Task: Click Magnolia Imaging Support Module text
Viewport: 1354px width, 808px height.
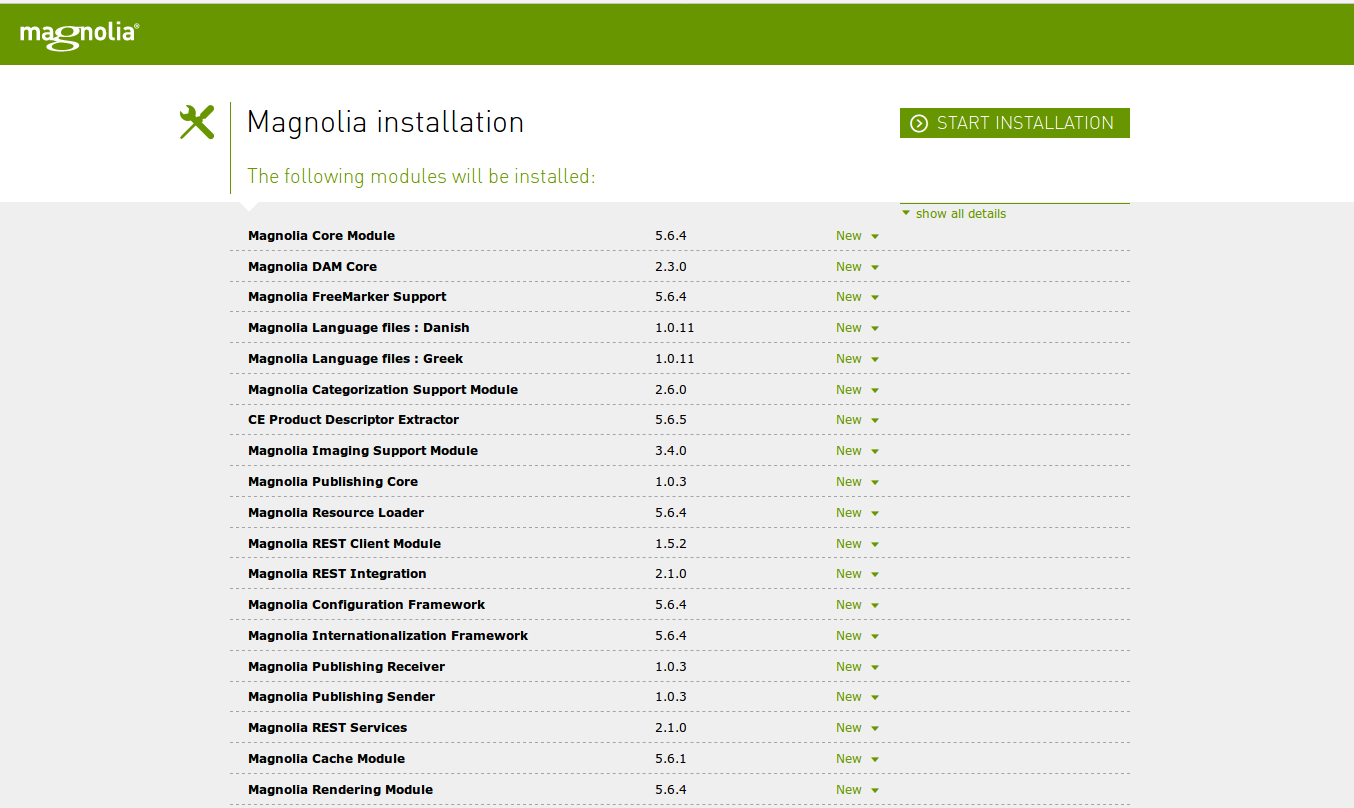Action: (x=363, y=451)
